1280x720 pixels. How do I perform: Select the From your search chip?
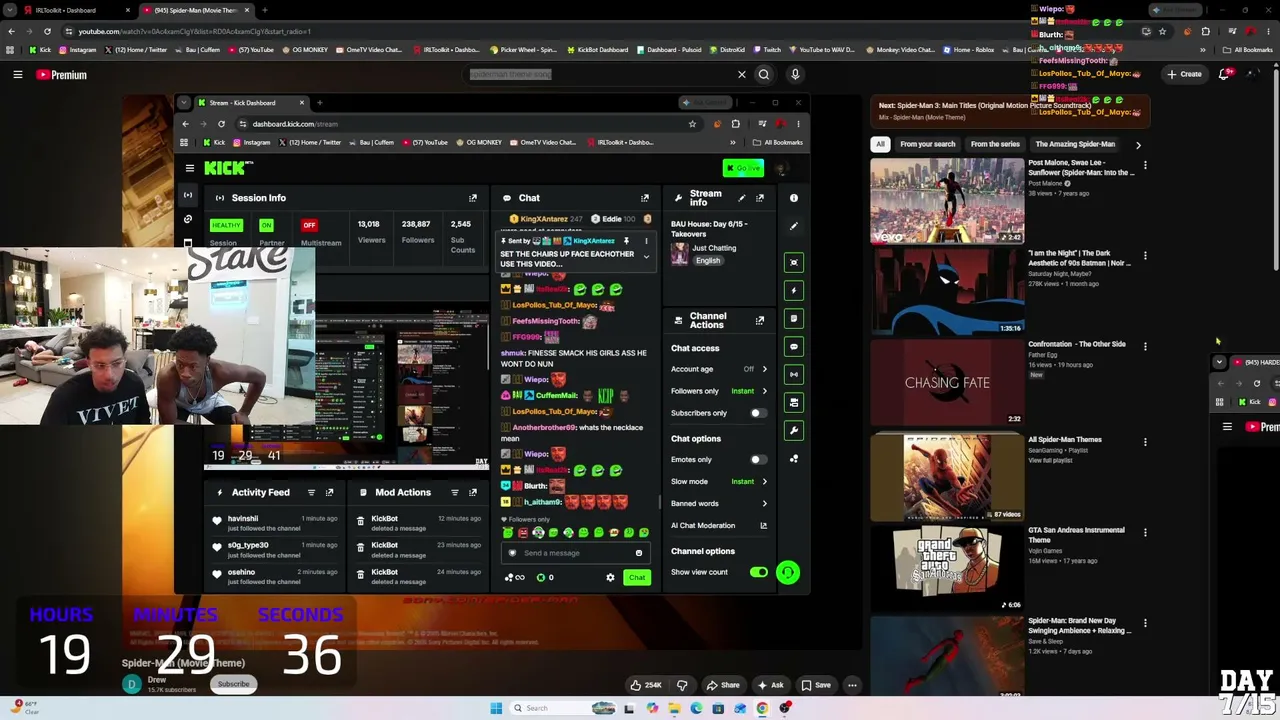(928, 144)
